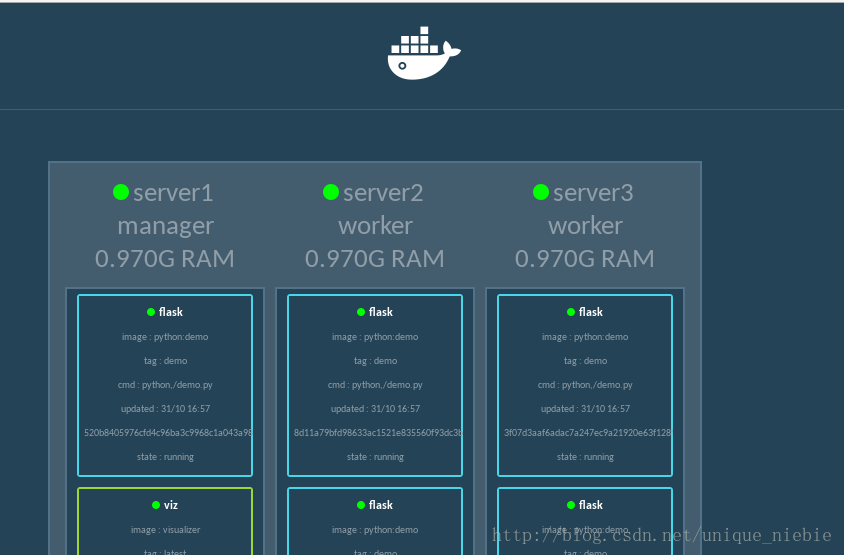The height and width of the screenshot is (555, 844).
Task: Select the server1 manager node heading
Action: 165,225
